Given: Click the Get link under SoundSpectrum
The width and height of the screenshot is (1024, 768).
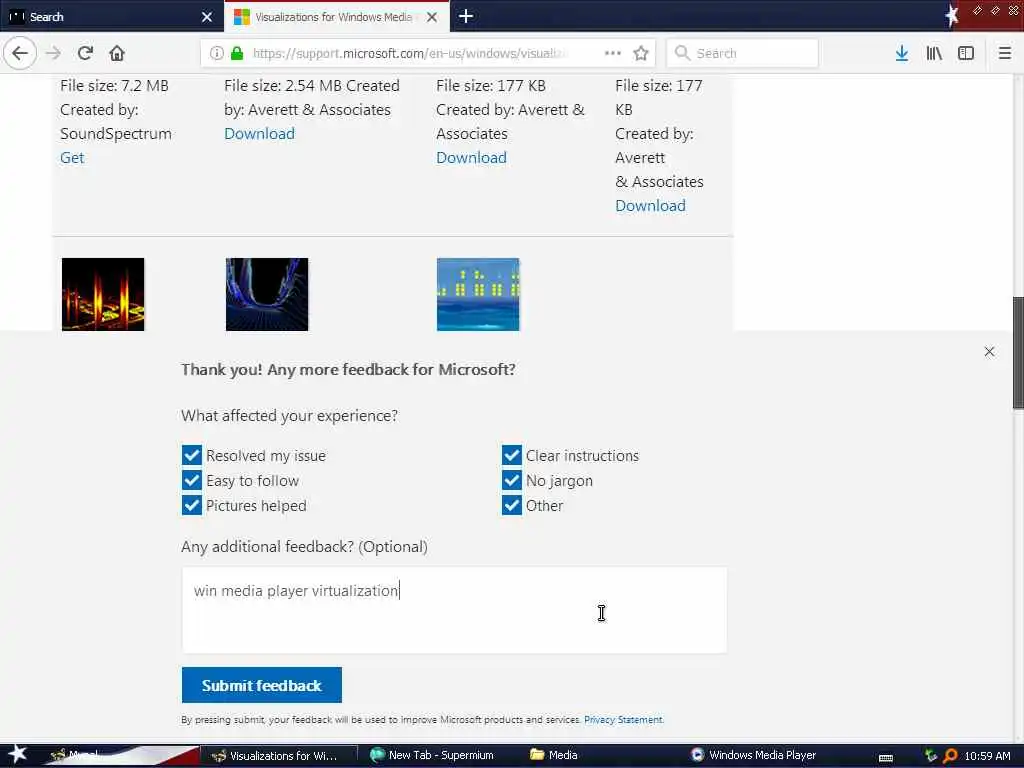Looking at the screenshot, I should (x=72, y=157).
